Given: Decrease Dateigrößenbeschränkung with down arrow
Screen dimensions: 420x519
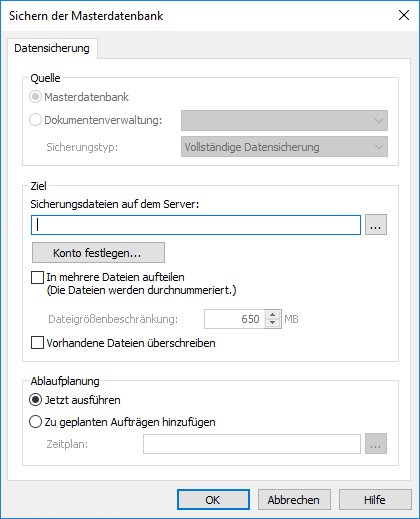Looking at the screenshot, I should click(x=273, y=323).
